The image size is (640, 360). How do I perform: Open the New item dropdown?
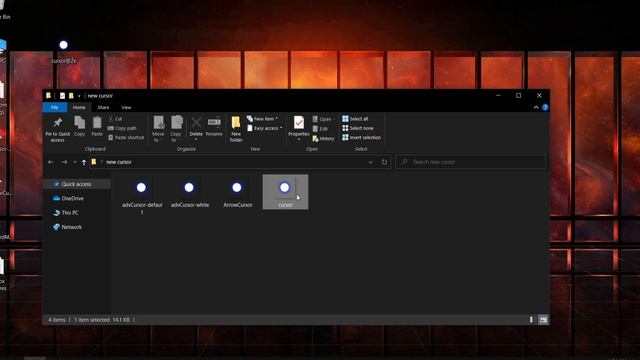tap(262, 119)
